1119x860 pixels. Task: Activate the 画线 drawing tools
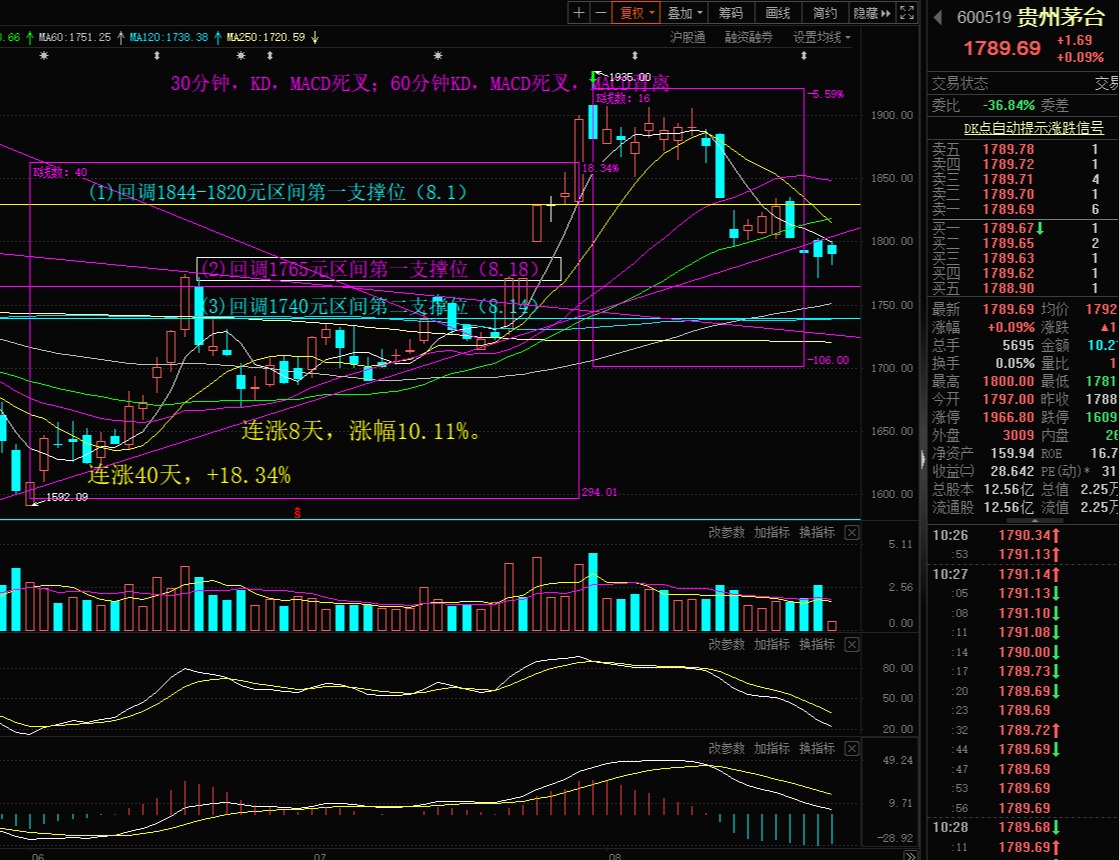click(x=777, y=13)
